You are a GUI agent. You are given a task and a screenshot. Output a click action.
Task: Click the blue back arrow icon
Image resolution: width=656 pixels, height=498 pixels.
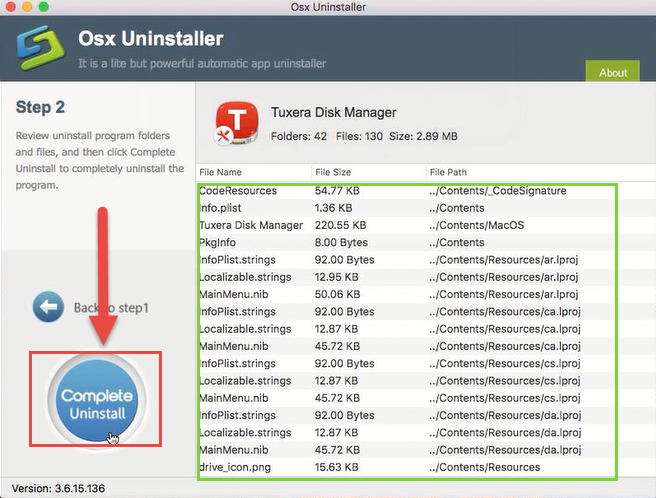click(48, 307)
